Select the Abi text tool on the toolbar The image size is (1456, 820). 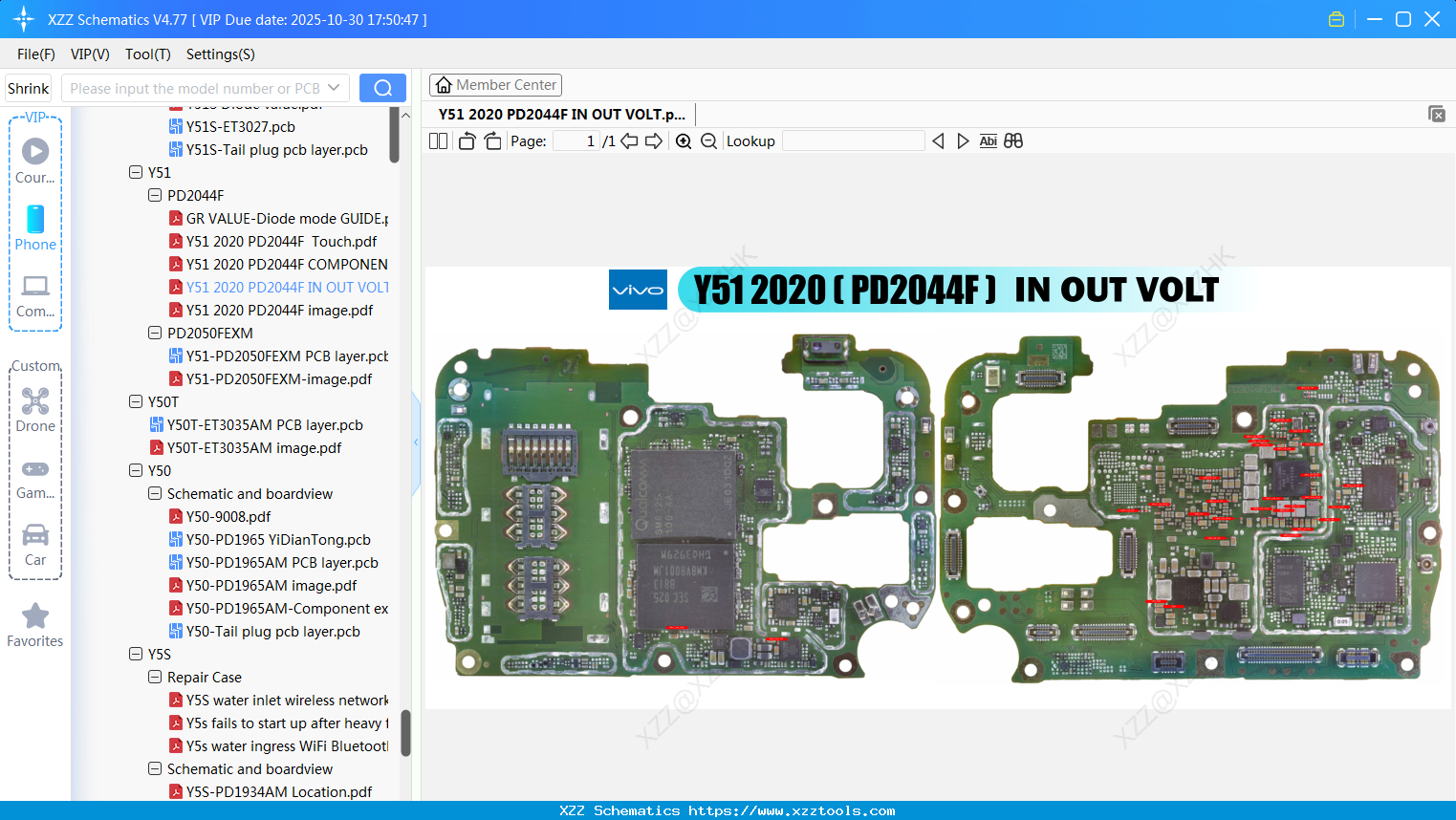click(989, 140)
